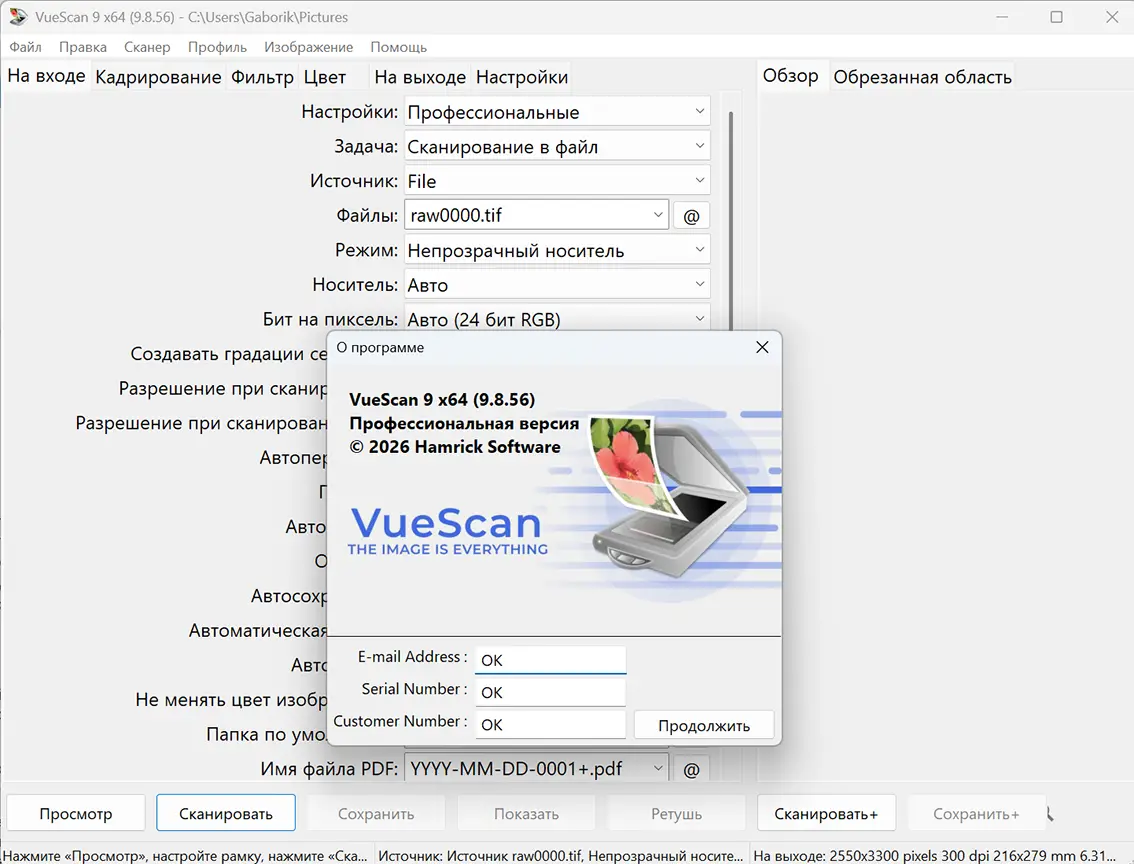1134x864 pixels.
Task: Switch to the На входе tab
Action: (x=46, y=76)
